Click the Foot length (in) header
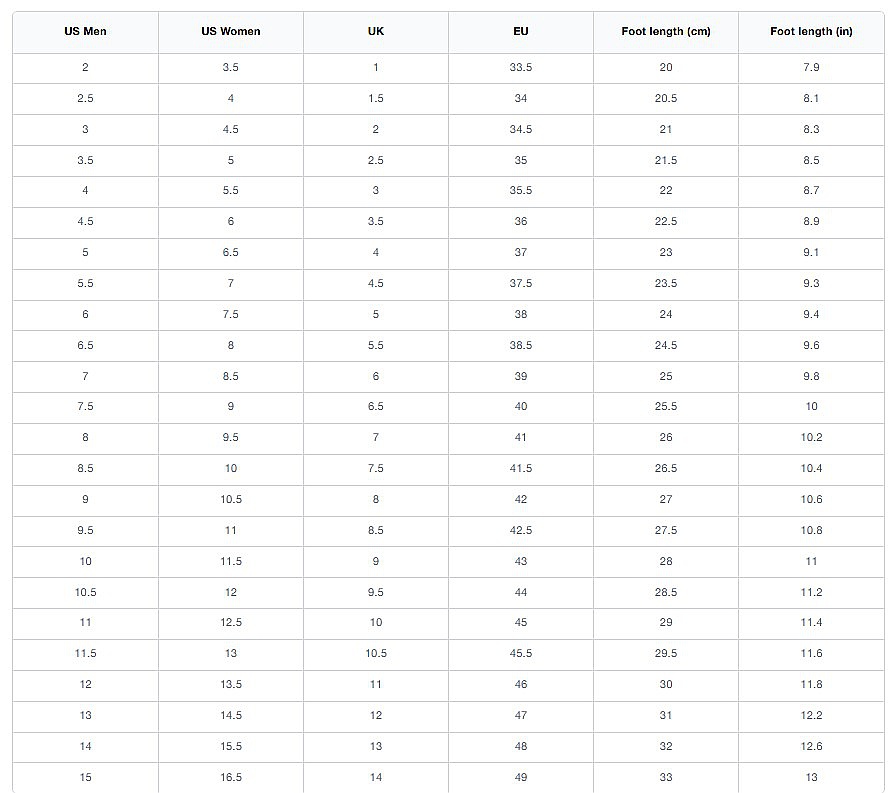 coord(811,31)
